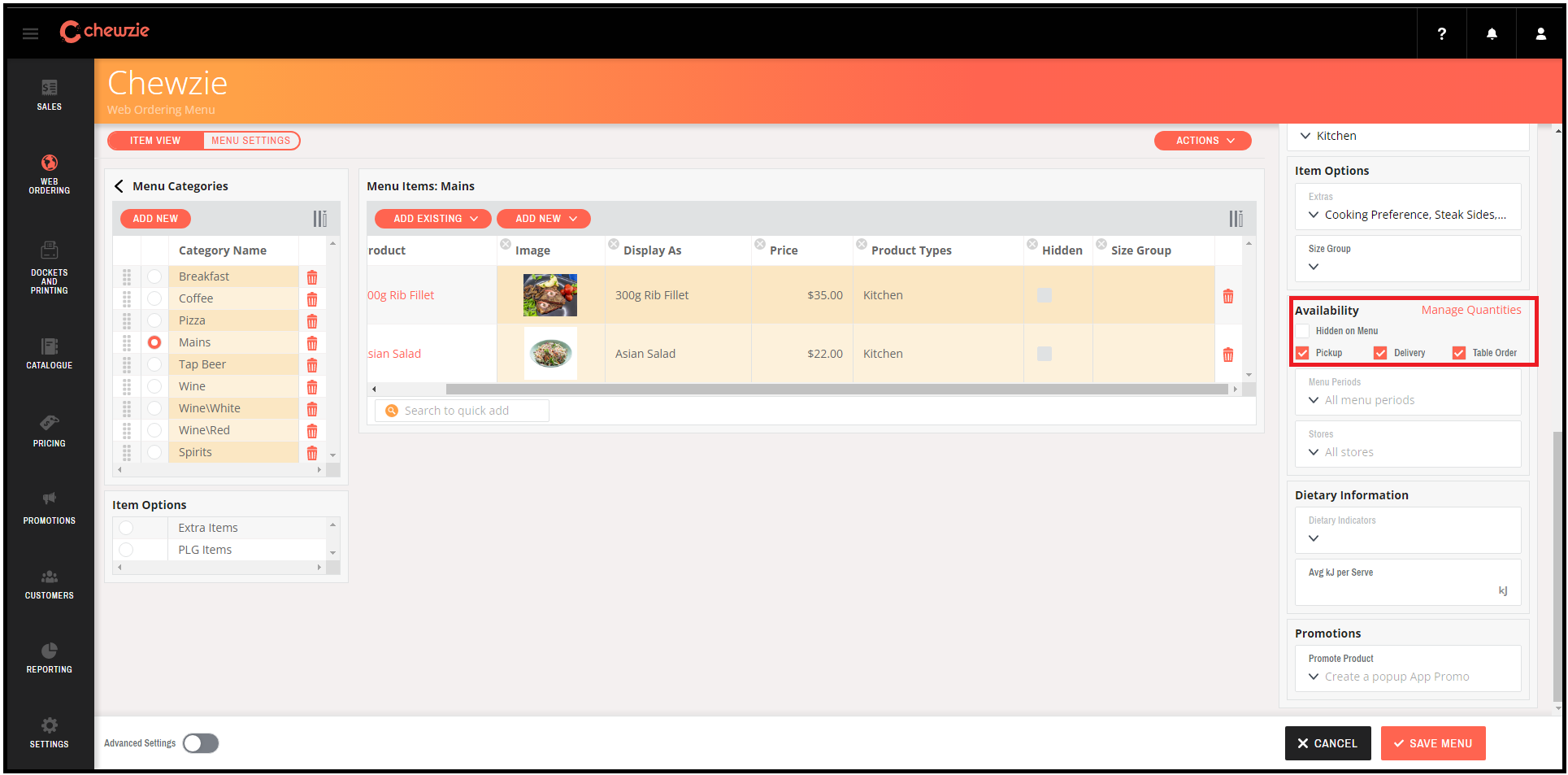
Task: Grab the Breakfast row drag handle
Action: click(x=127, y=276)
